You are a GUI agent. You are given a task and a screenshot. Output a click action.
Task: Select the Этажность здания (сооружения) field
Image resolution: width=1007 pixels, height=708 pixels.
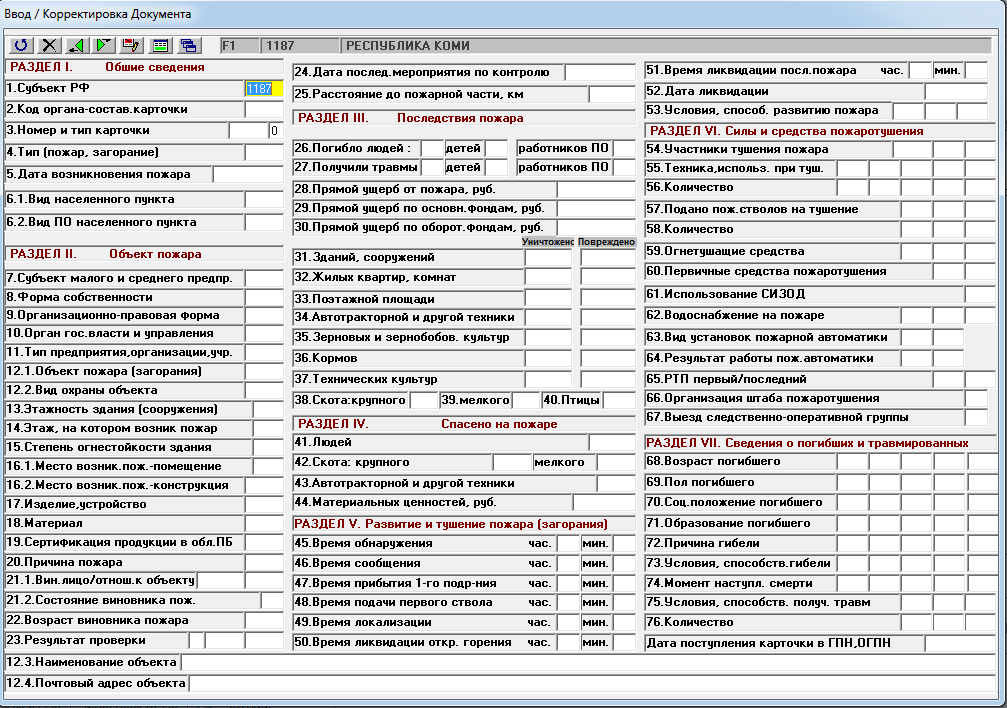(x=268, y=409)
